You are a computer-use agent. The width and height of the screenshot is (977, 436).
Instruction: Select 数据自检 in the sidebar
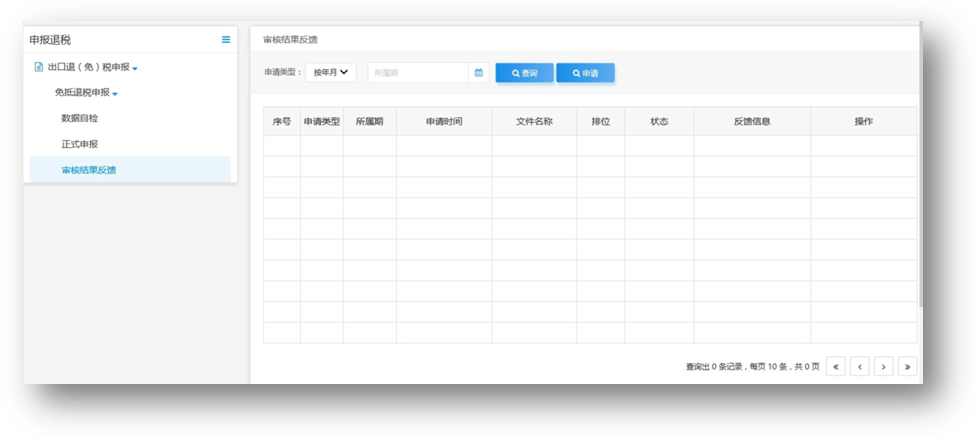(80, 118)
